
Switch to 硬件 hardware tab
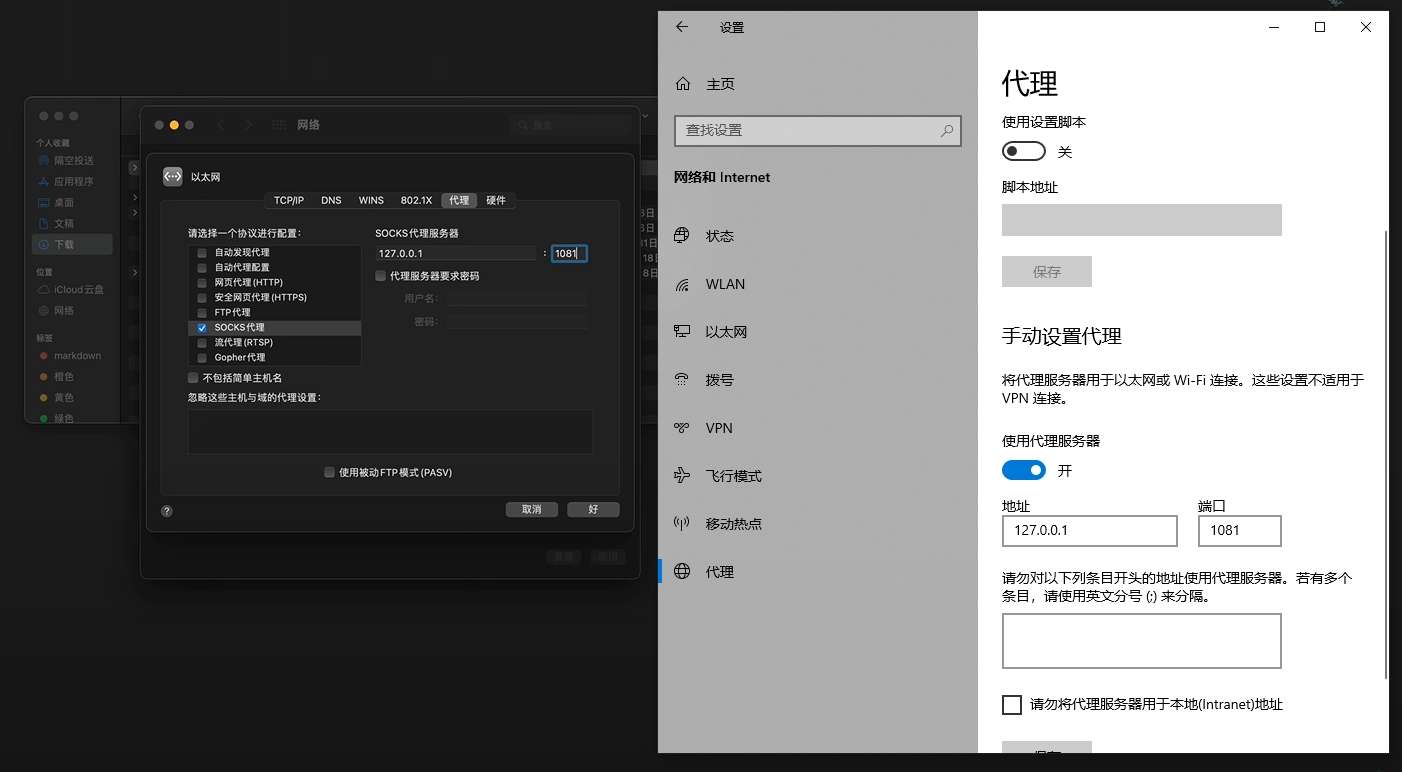pos(496,201)
